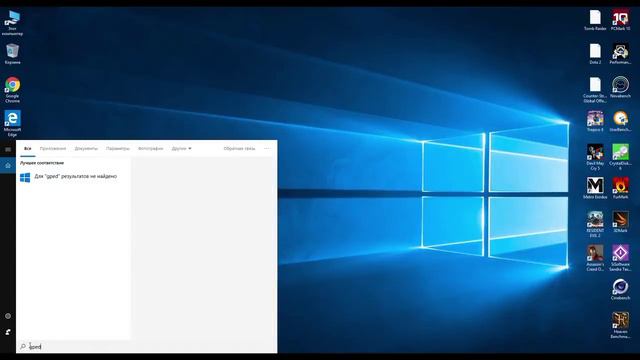Open the Корзина recycle bin icon
The width and height of the screenshot is (640, 360).
13,54
